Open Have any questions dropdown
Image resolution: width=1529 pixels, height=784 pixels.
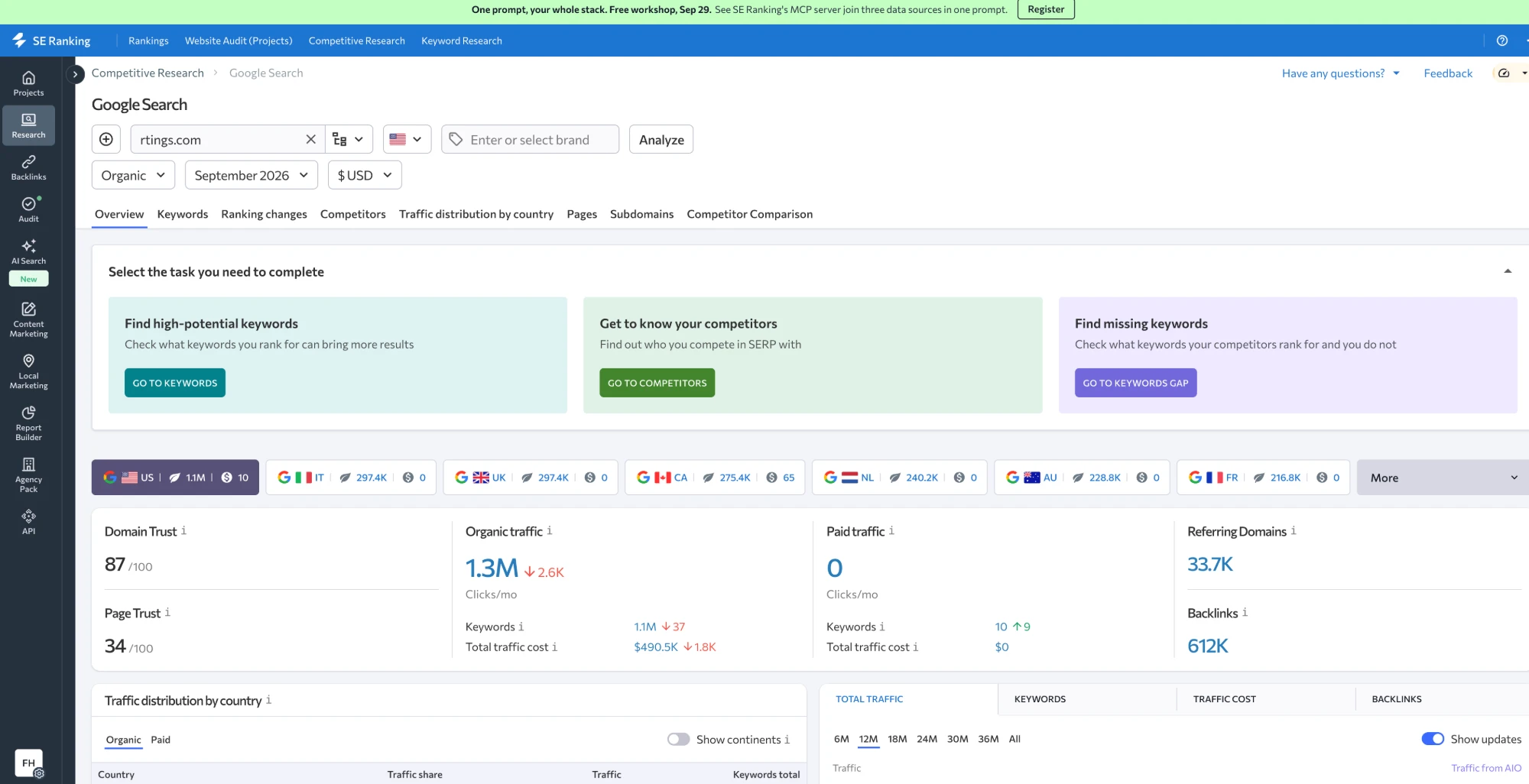click(1341, 73)
